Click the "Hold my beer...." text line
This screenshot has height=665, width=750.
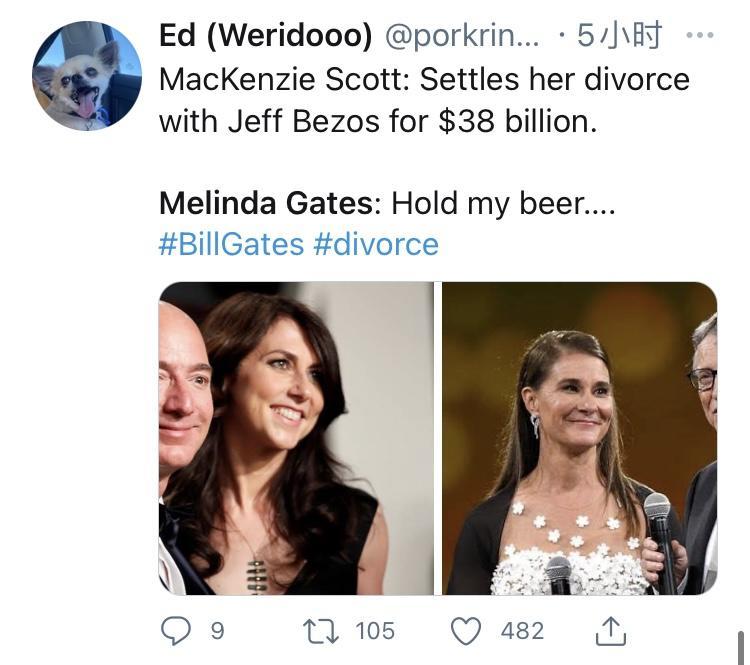click(502, 203)
